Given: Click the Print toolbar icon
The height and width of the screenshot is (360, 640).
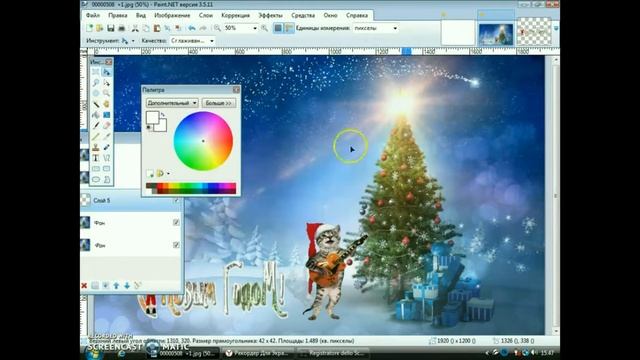Looking at the screenshot, I should pyautogui.click(x=121, y=28).
